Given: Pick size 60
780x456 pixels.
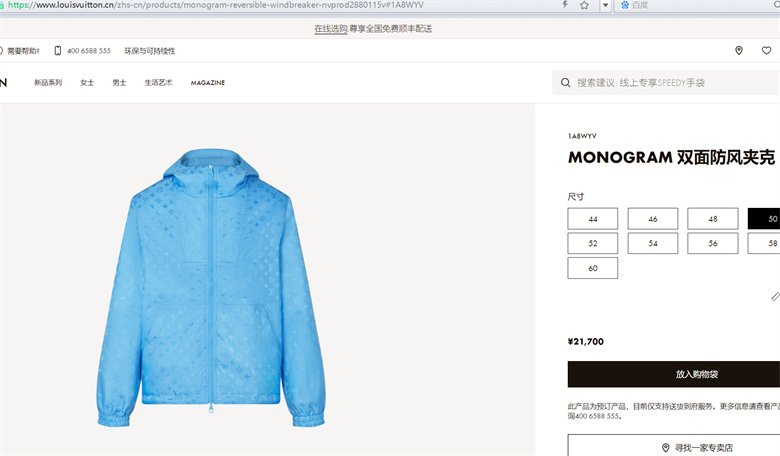Looking at the screenshot, I should point(592,268).
